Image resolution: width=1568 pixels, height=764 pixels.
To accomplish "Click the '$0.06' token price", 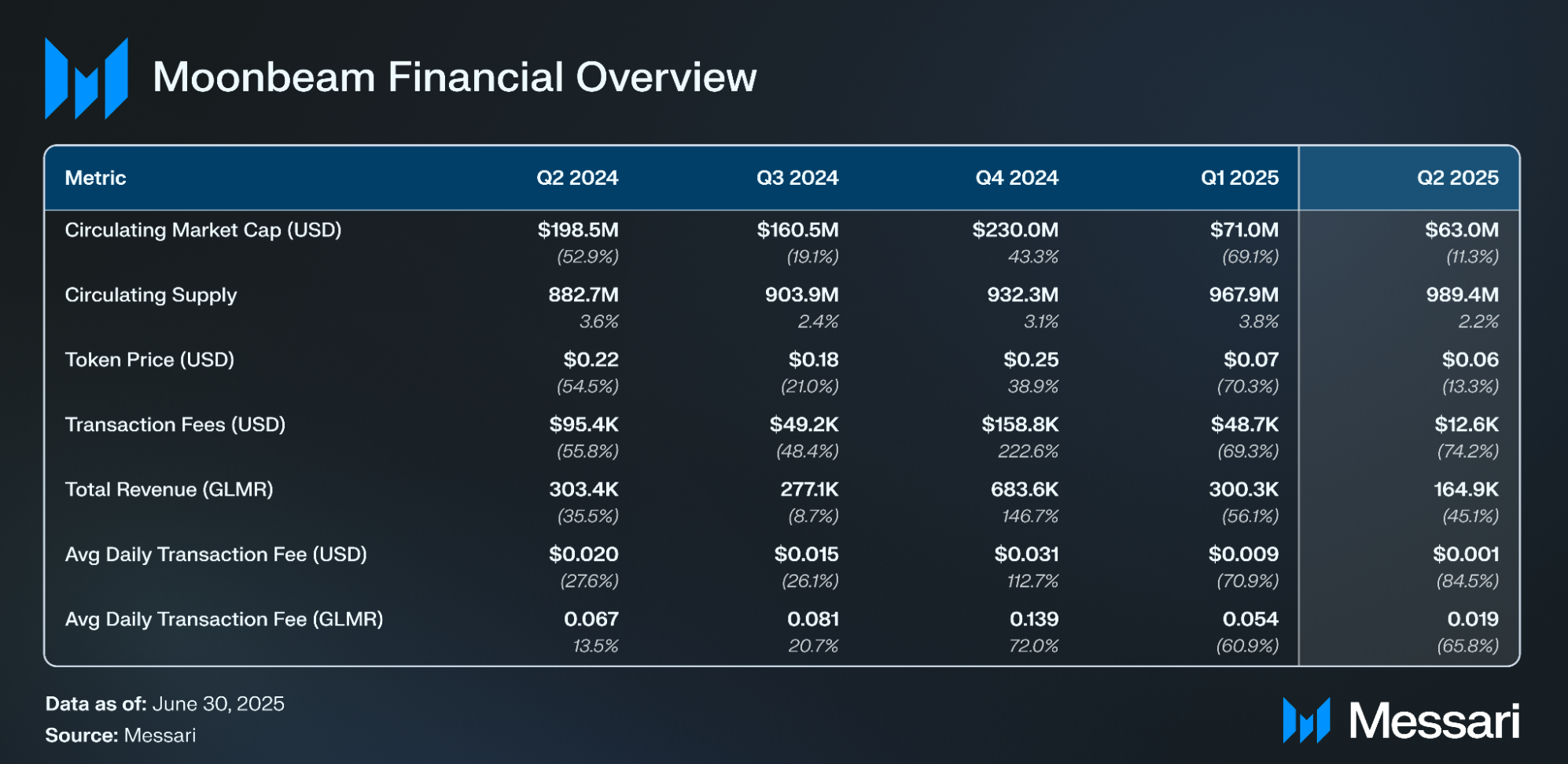I will (x=1470, y=360).
